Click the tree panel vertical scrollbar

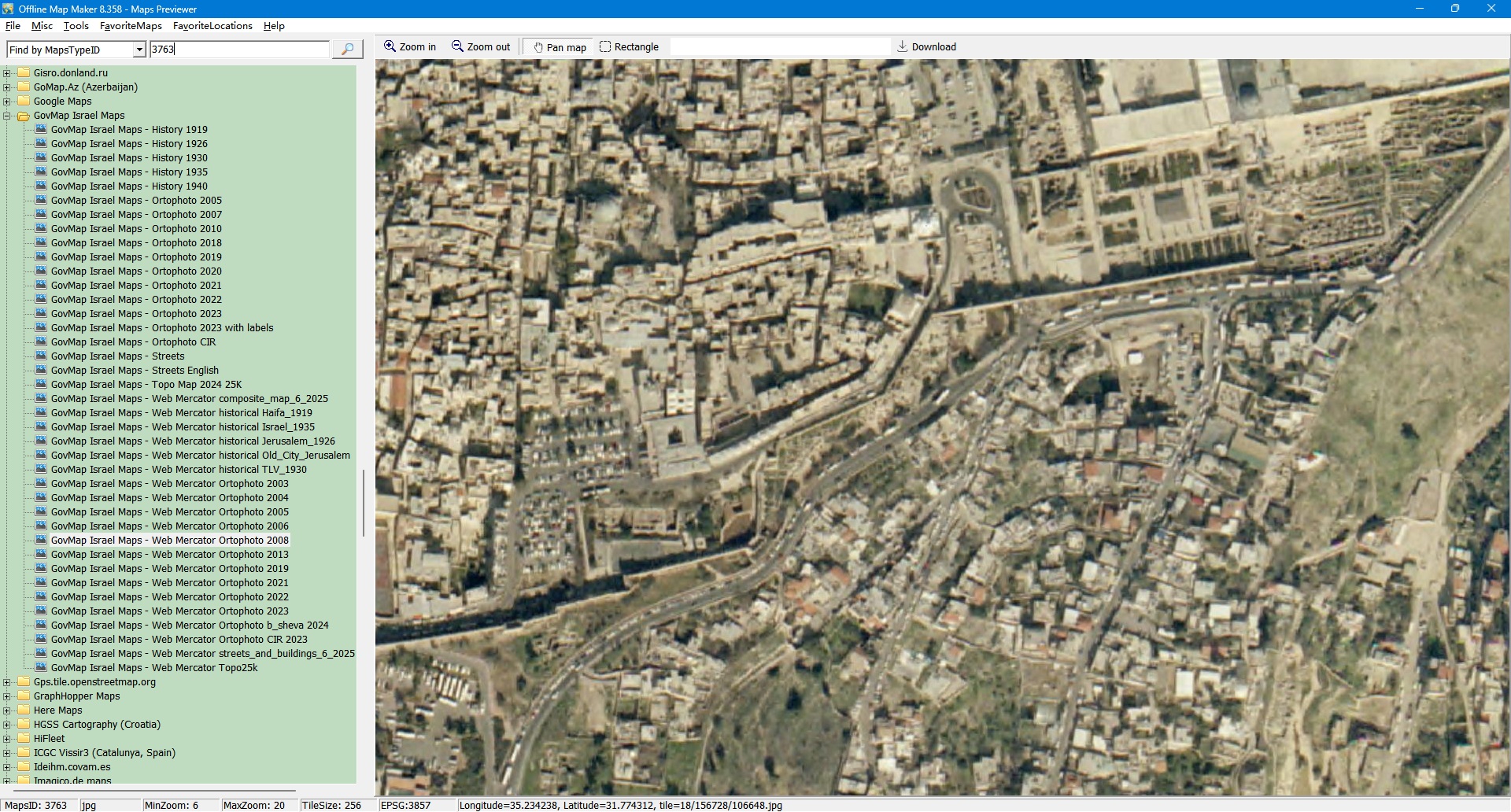pos(363,504)
